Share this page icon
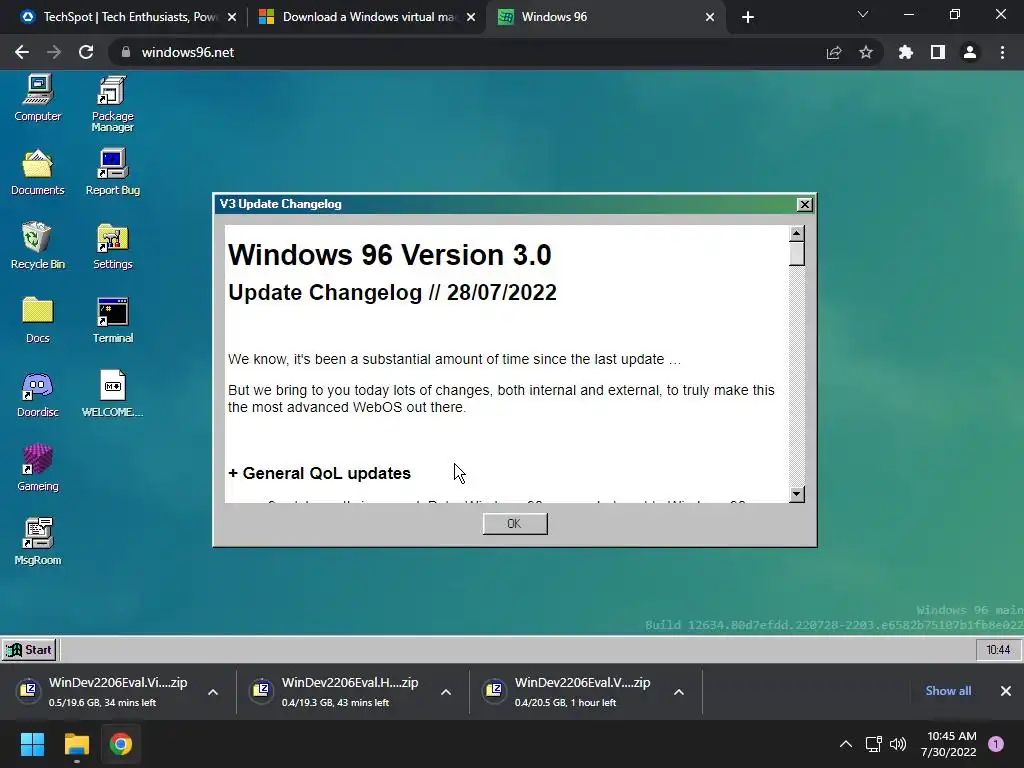The image size is (1024, 768). (834, 52)
